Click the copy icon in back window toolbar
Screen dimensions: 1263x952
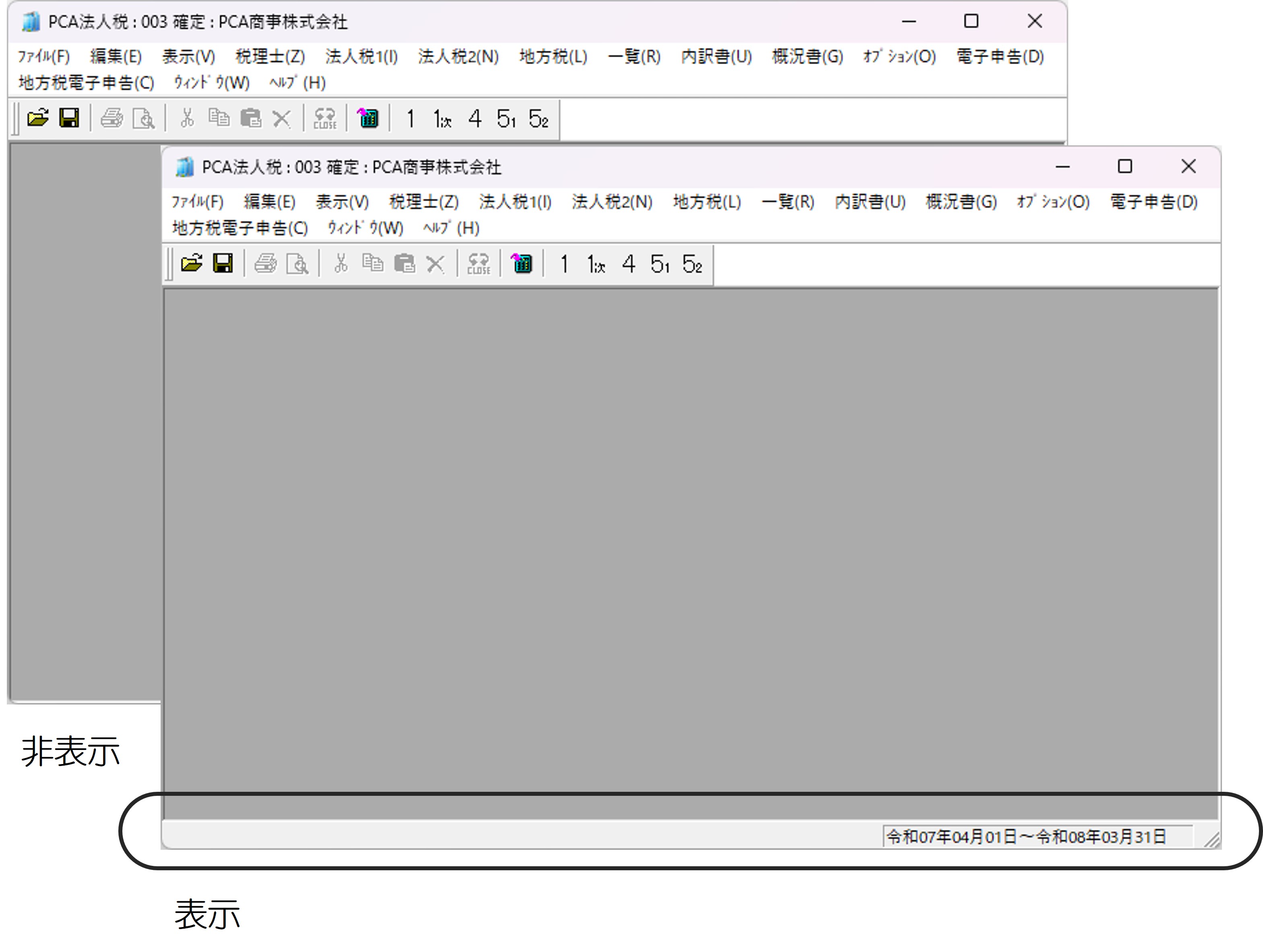tap(219, 118)
